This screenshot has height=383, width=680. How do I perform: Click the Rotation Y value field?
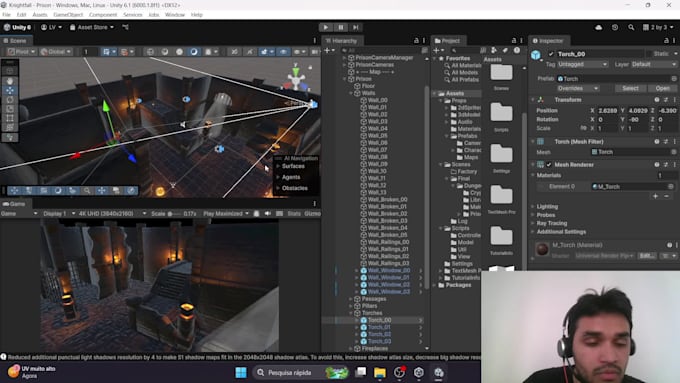tap(637, 119)
